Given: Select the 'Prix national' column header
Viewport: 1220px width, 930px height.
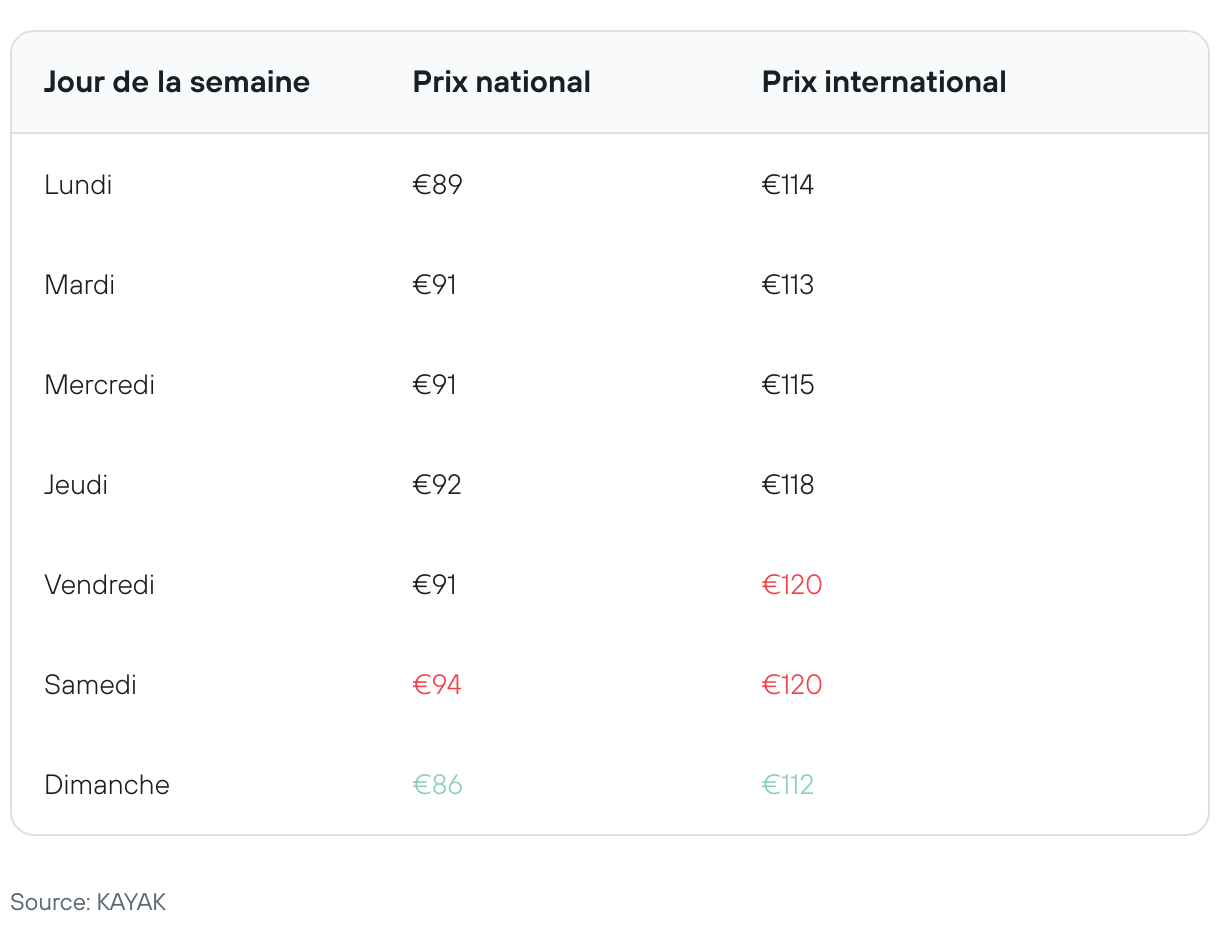Looking at the screenshot, I should point(502,82).
